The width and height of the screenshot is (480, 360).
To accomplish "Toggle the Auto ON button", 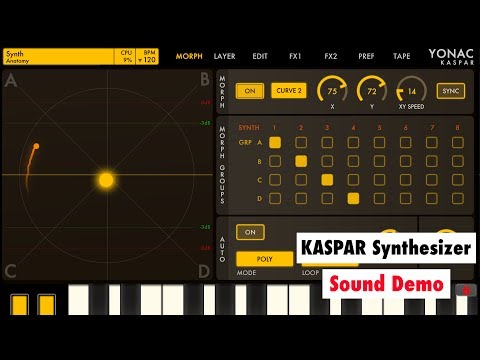I will point(250,232).
